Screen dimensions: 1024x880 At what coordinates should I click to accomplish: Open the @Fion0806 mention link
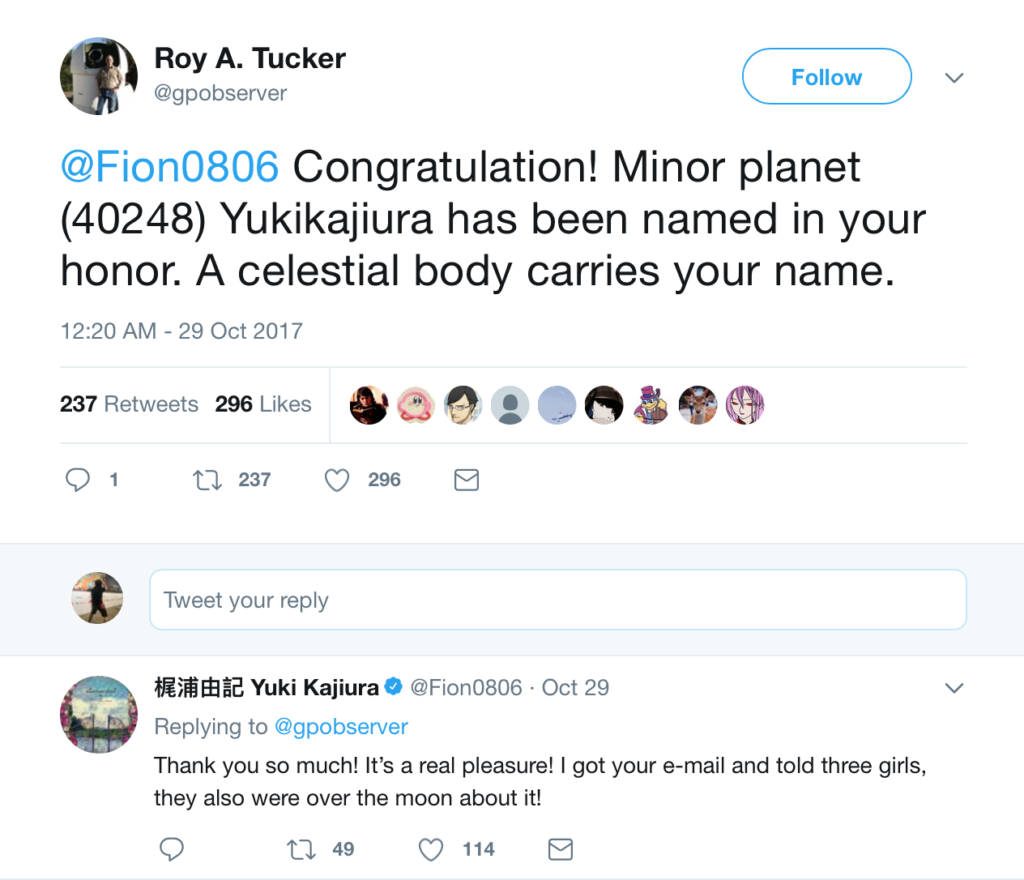pyautogui.click(x=169, y=167)
